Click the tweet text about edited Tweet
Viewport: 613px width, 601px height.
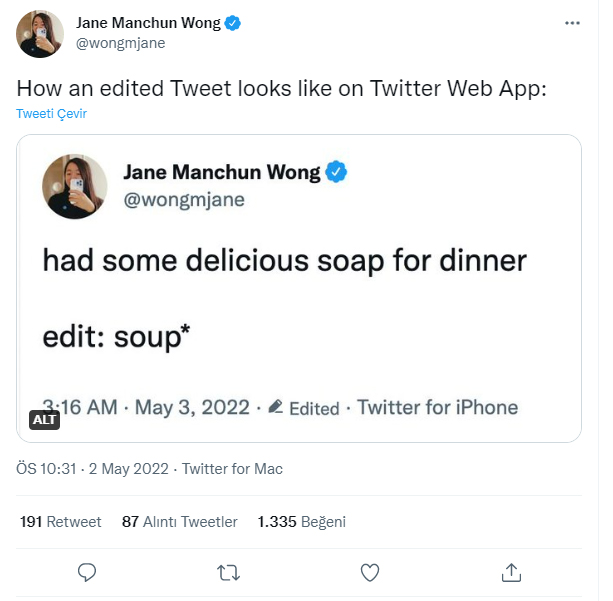coord(281,87)
